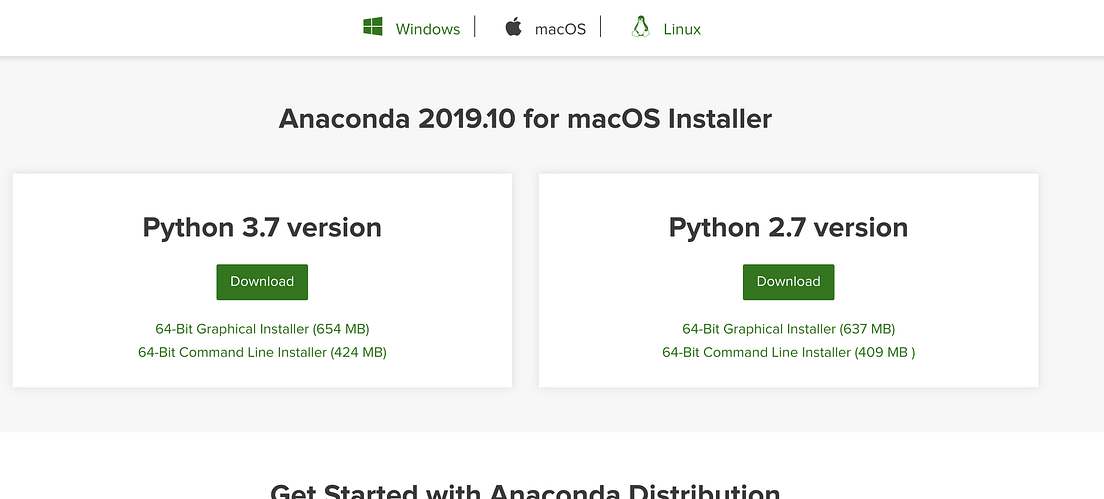Open 64-Bit Command Line Installer (424 MB) link
The height and width of the screenshot is (499, 1104).
[x=262, y=352]
